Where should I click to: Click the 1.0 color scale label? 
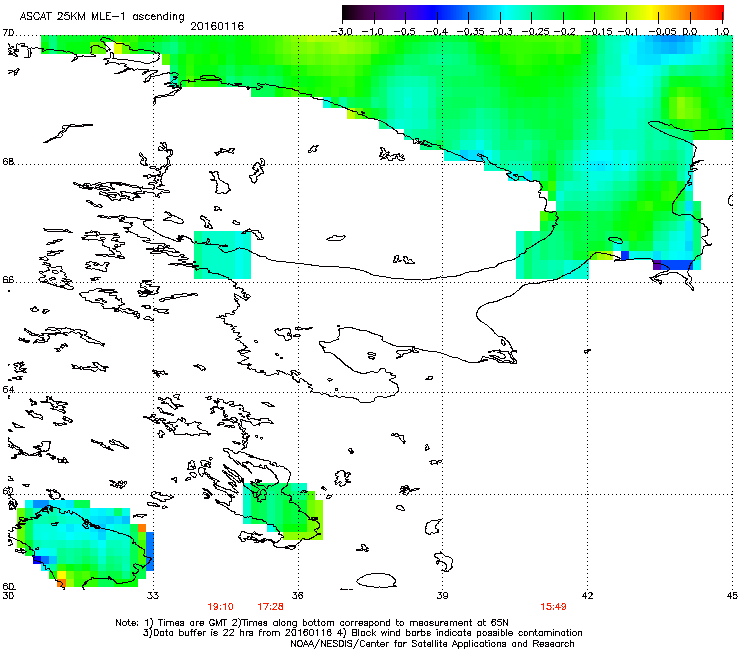[x=722, y=32]
